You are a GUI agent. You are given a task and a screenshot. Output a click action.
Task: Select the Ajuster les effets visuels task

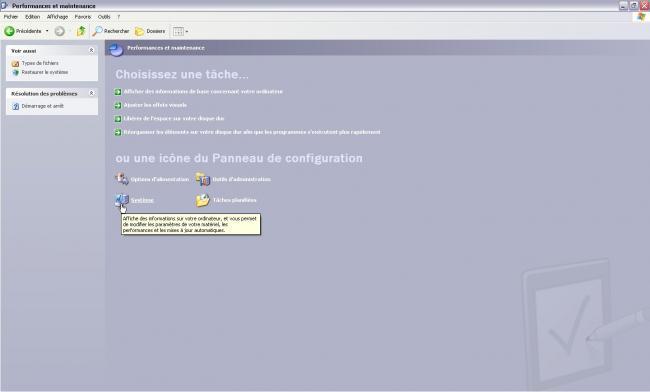point(155,105)
